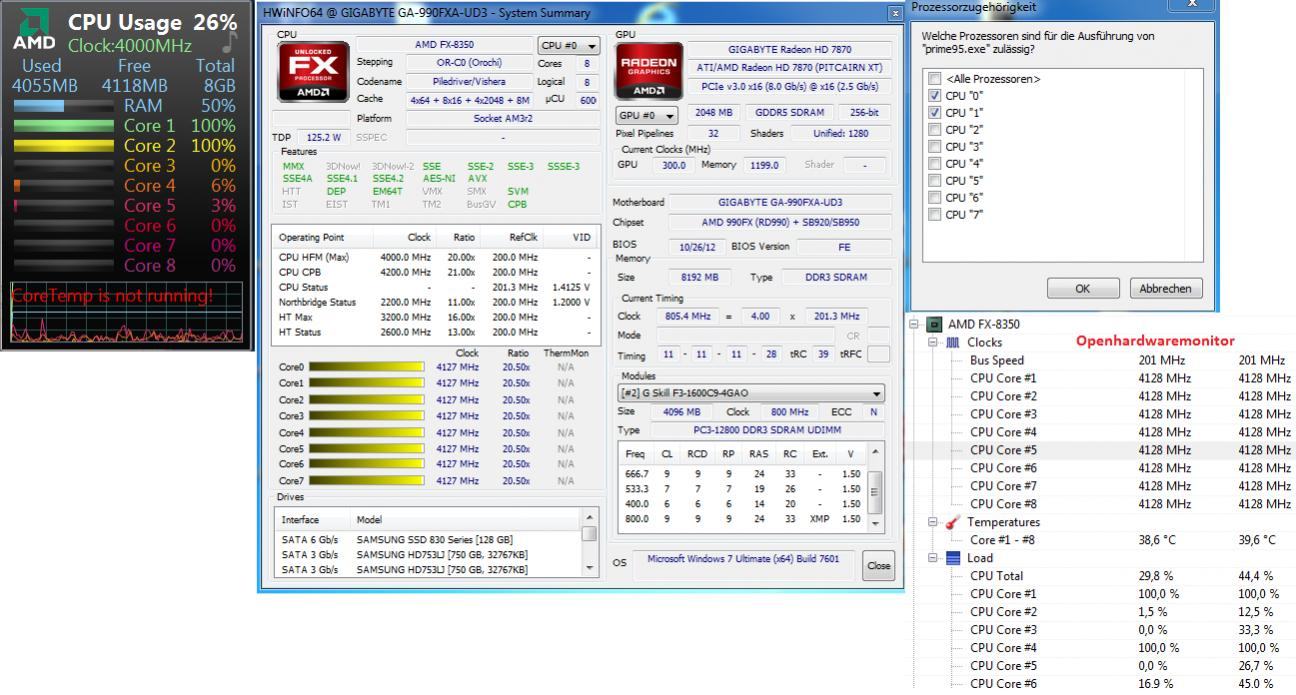The image size is (1296, 695).
Task: Click the Radeon Graphics AMD logo
Action: pyautogui.click(x=646, y=70)
